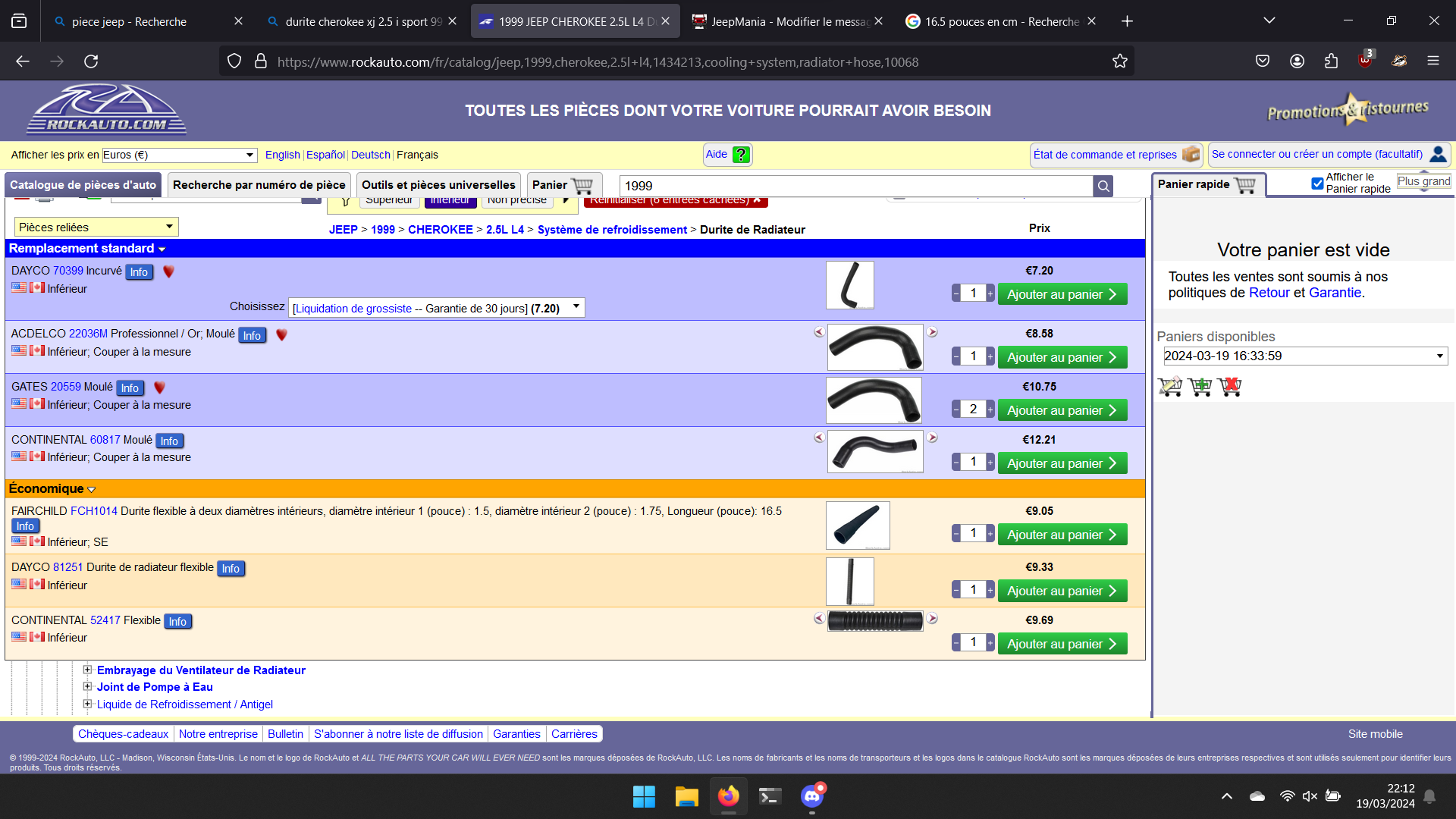The width and height of the screenshot is (1456, 819).
Task: Open Firefox list all tabs chevron
Action: (x=1269, y=20)
